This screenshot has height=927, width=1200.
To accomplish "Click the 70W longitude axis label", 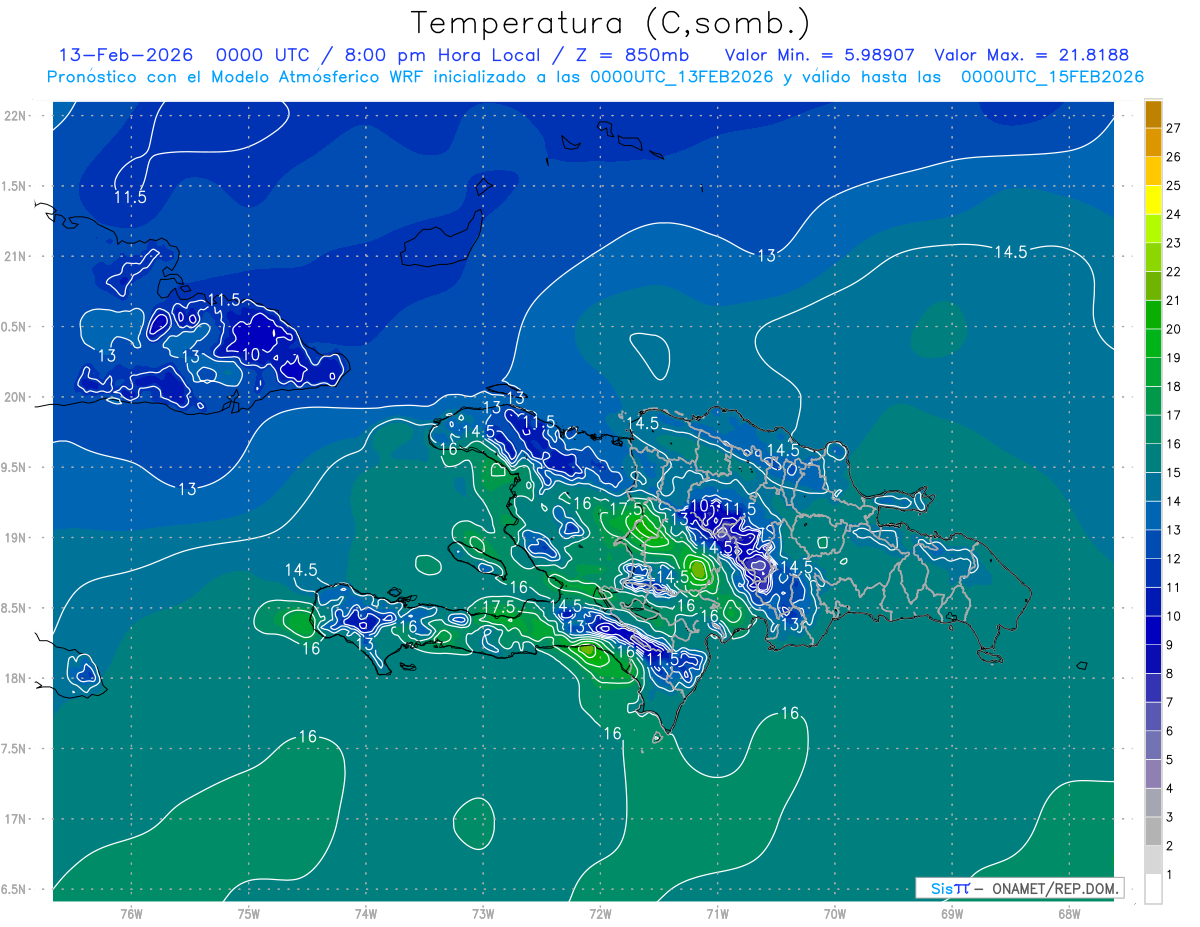I will click(835, 914).
